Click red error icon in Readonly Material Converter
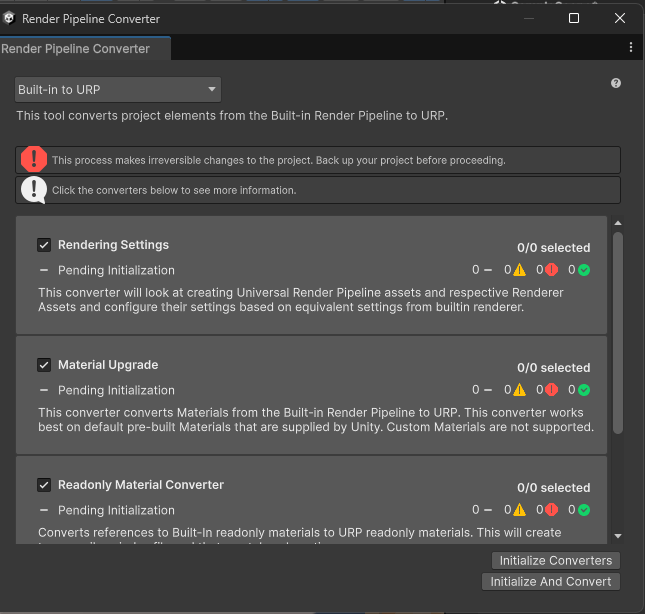Viewport: 645px width, 614px height. 551,510
